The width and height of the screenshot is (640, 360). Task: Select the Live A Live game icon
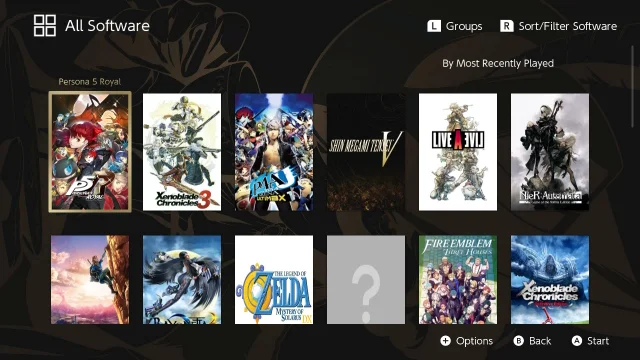tap(458, 152)
